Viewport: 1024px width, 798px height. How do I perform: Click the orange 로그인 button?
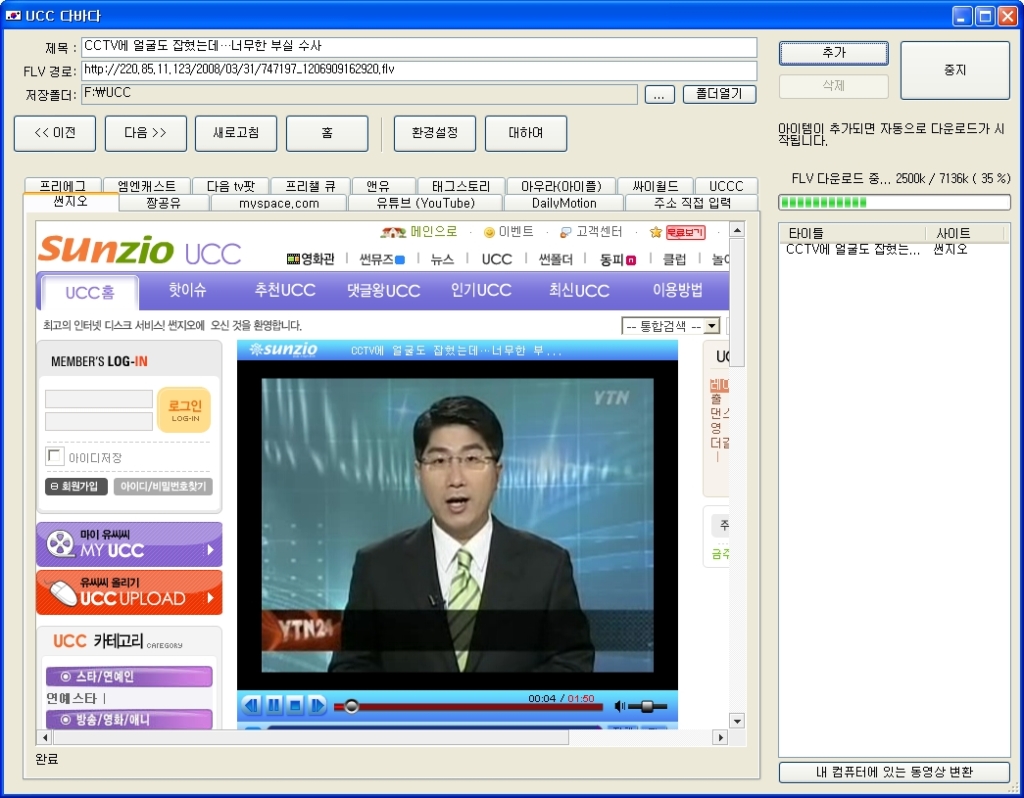[184, 409]
